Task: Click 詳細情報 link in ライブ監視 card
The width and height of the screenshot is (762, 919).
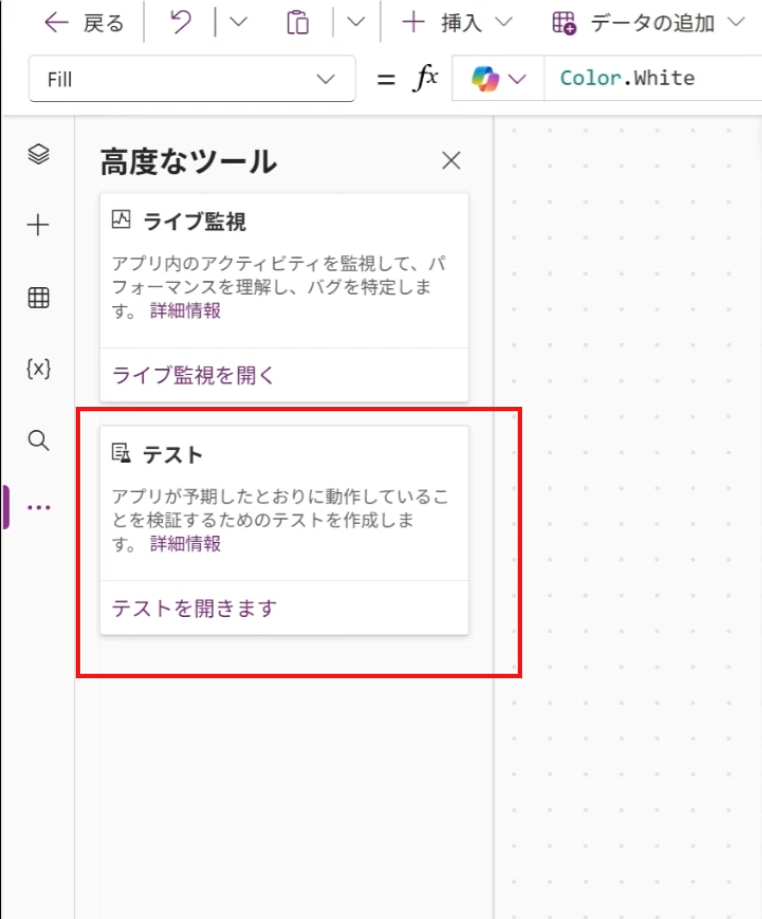Action: point(185,310)
